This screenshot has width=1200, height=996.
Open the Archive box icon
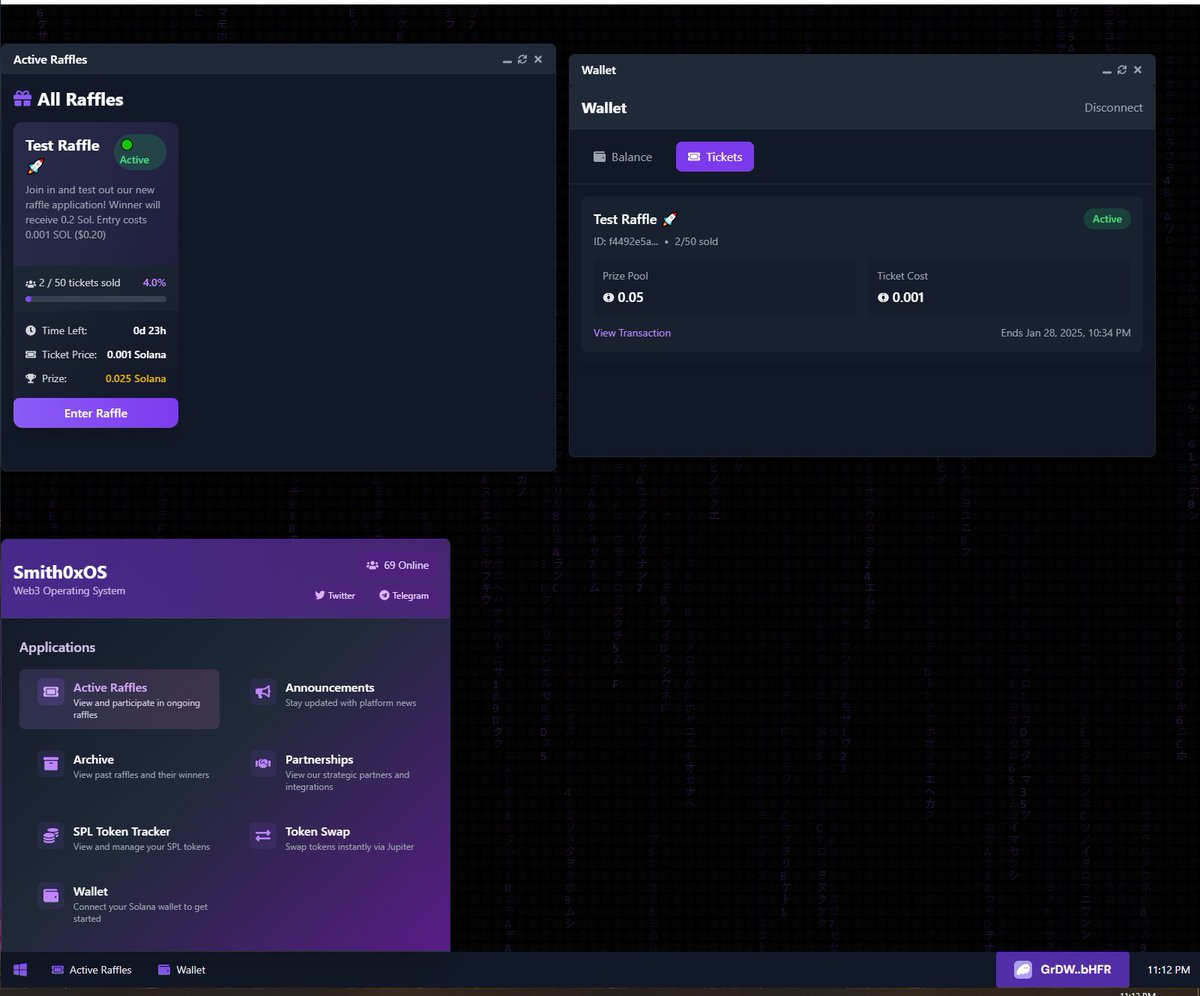(x=51, y=763)
